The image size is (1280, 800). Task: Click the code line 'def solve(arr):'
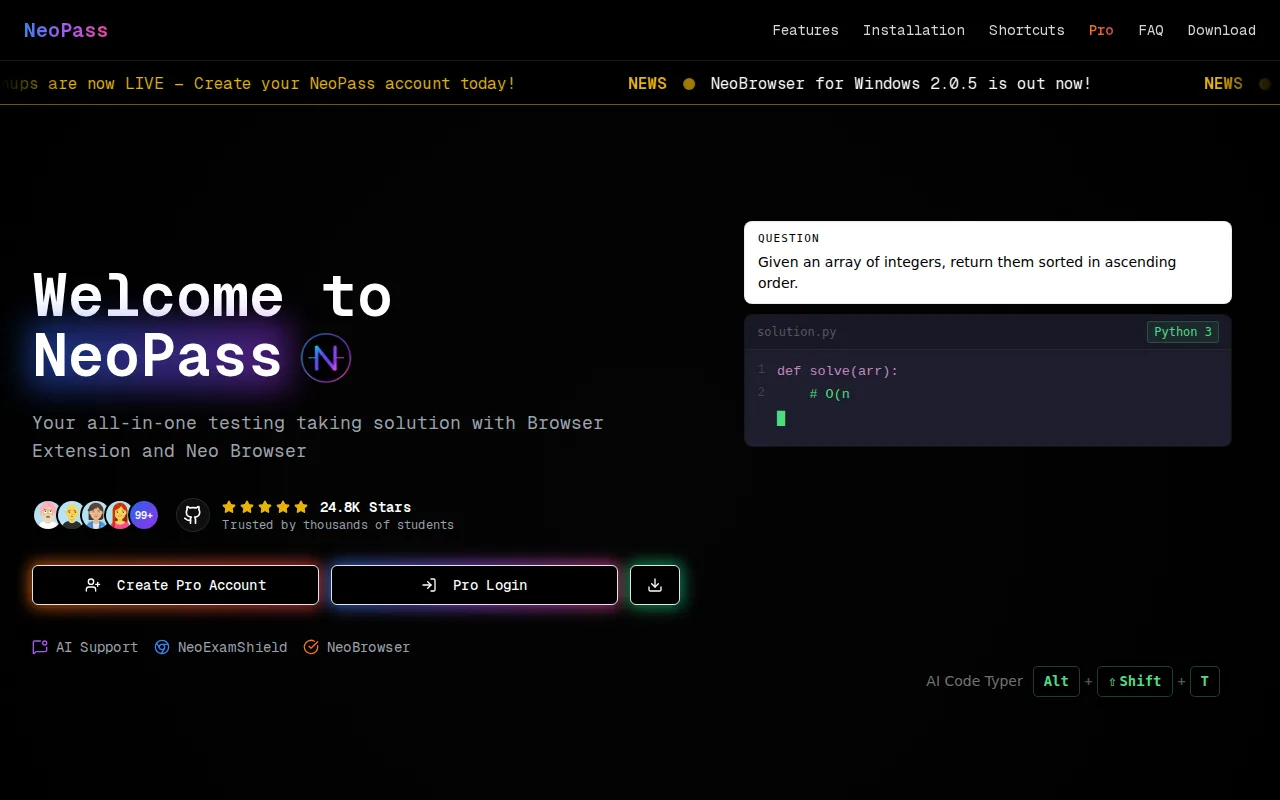coord(838,371)
